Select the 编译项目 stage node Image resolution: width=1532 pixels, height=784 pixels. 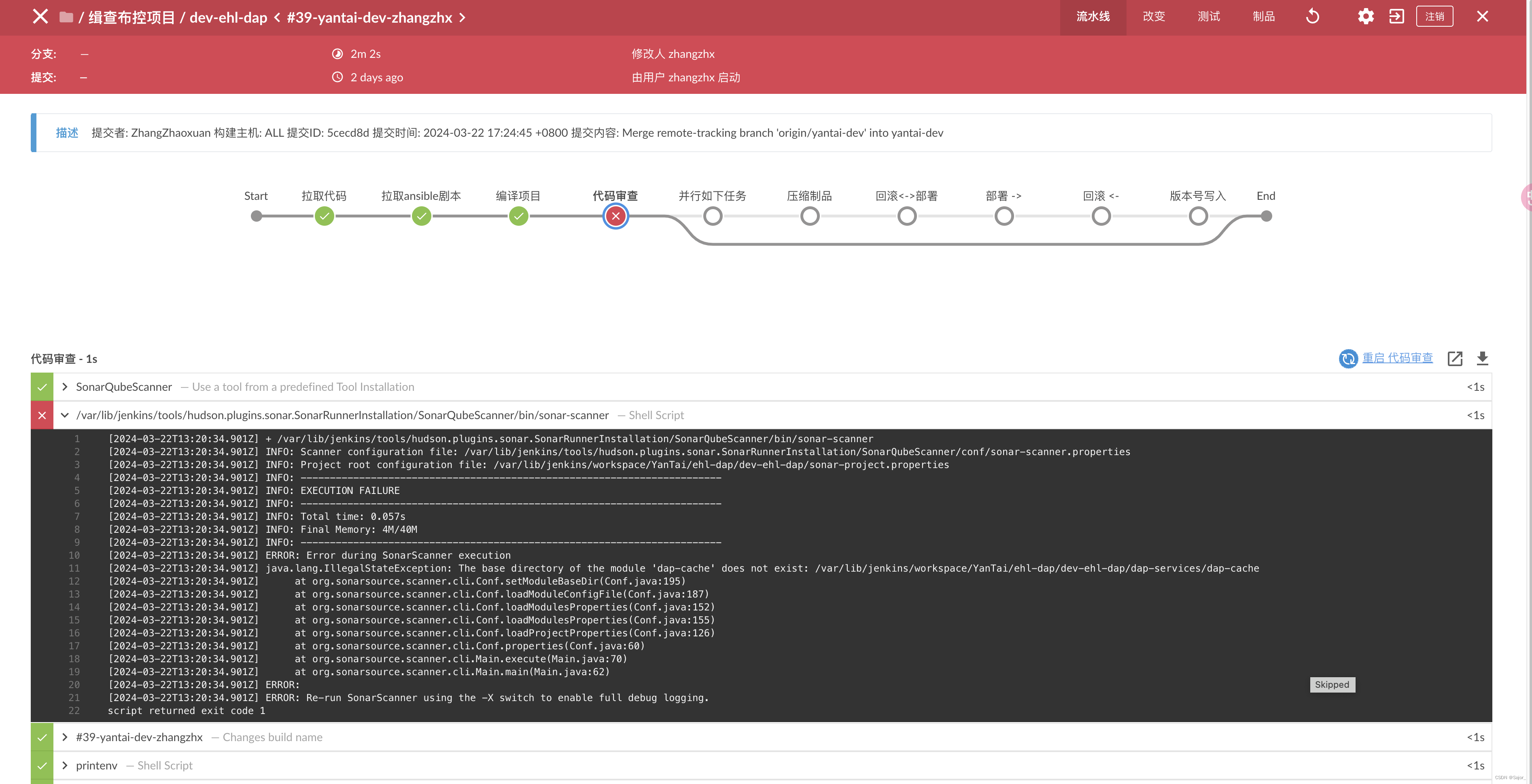click(519, 216)
